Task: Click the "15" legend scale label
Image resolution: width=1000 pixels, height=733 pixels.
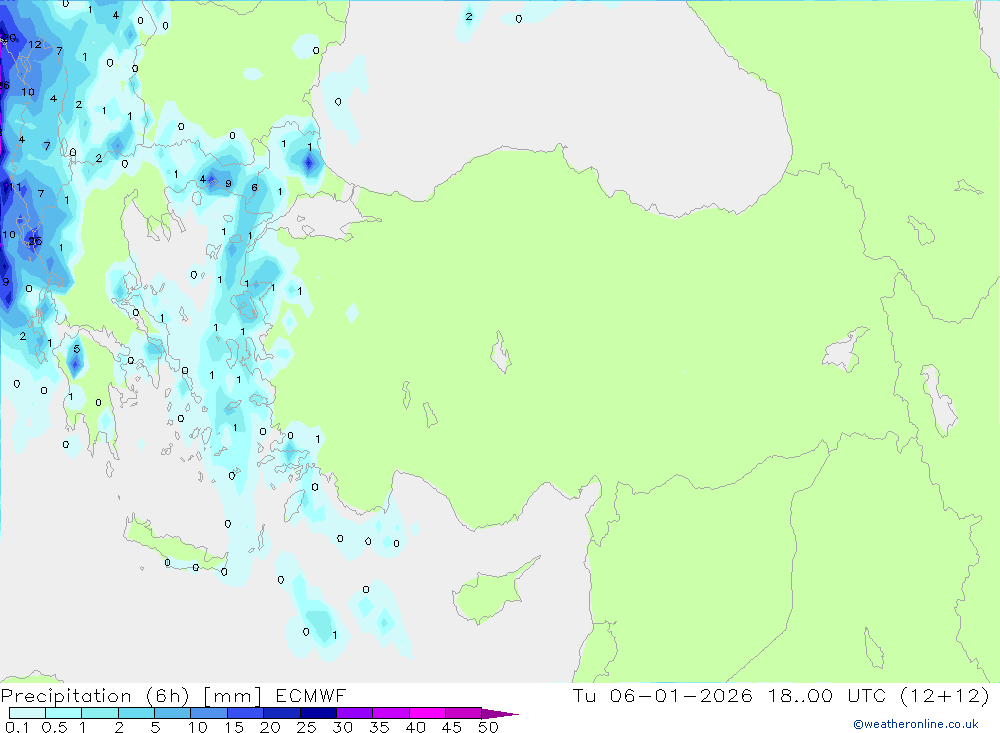Action: coord(233,727)
